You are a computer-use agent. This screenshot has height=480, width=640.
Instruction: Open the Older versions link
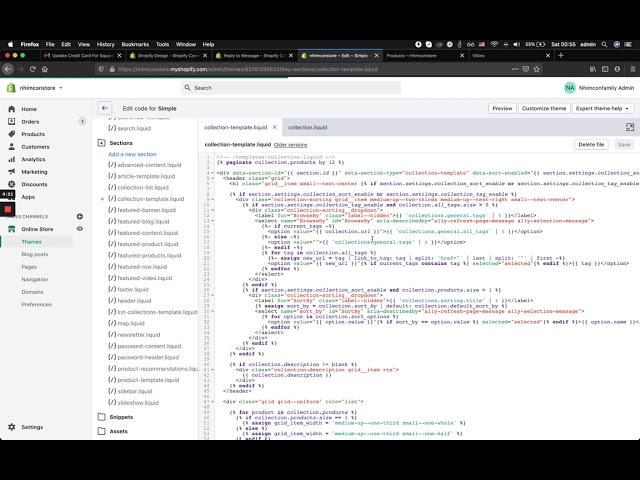click(x=291, y=145)
